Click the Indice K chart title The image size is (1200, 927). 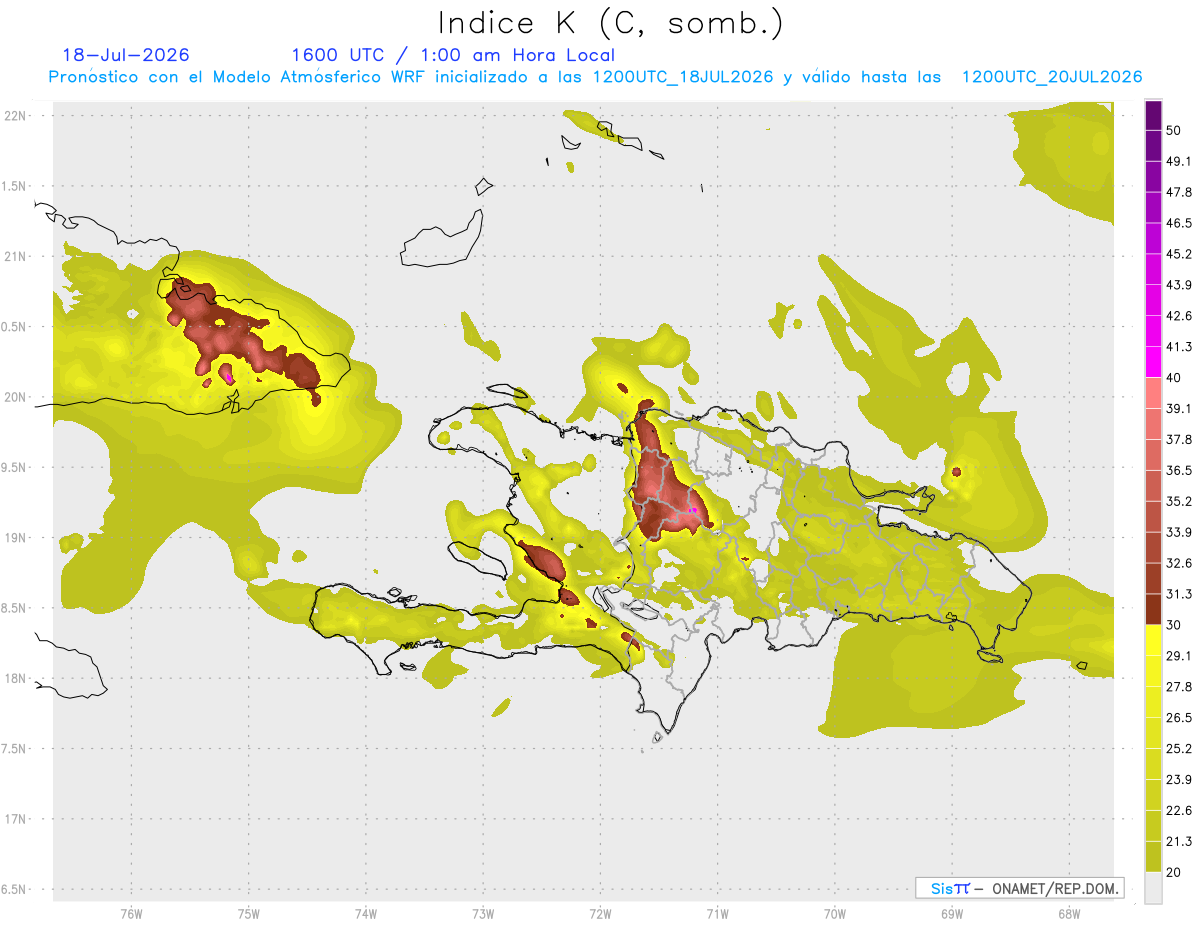pos(610,23)
